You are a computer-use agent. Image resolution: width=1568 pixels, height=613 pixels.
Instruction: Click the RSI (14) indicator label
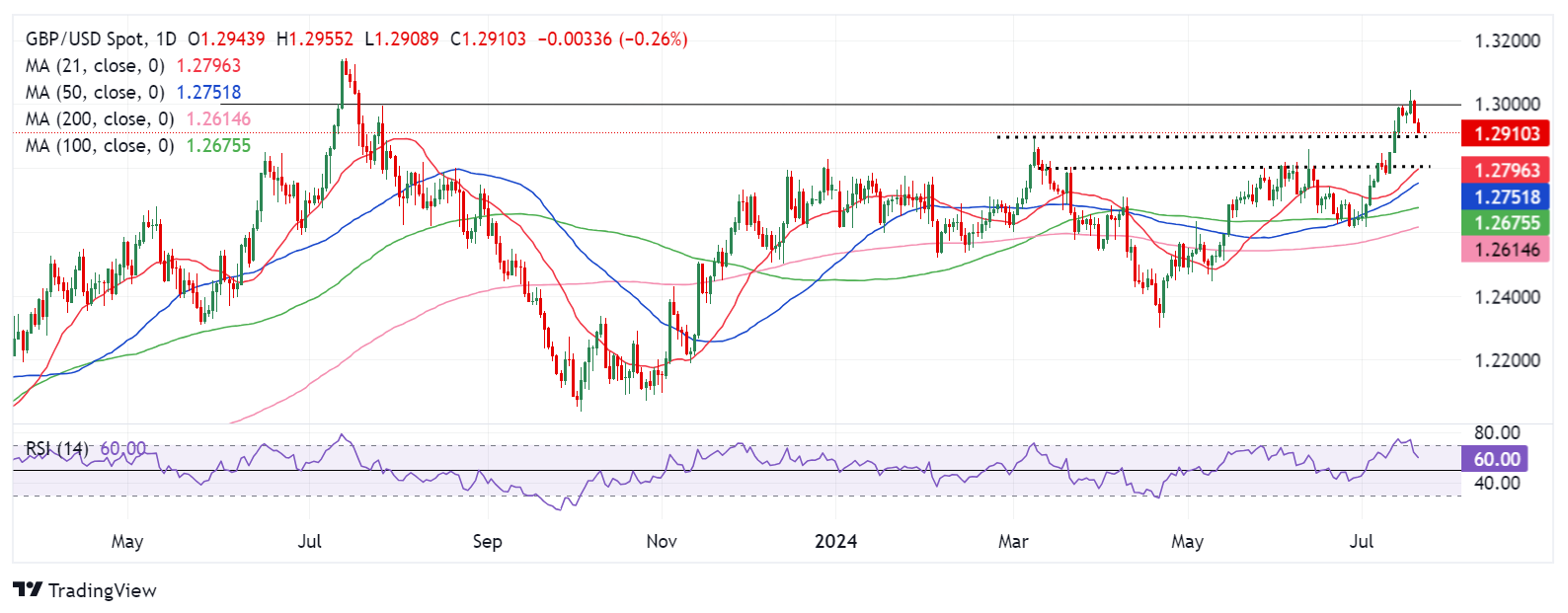click(56, 449)
